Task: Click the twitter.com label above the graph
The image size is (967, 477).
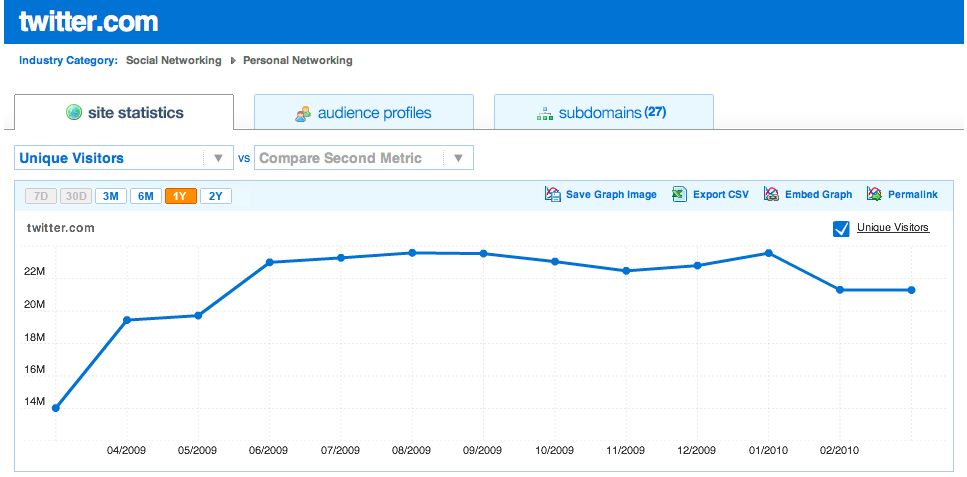Action: pos(60,228)
